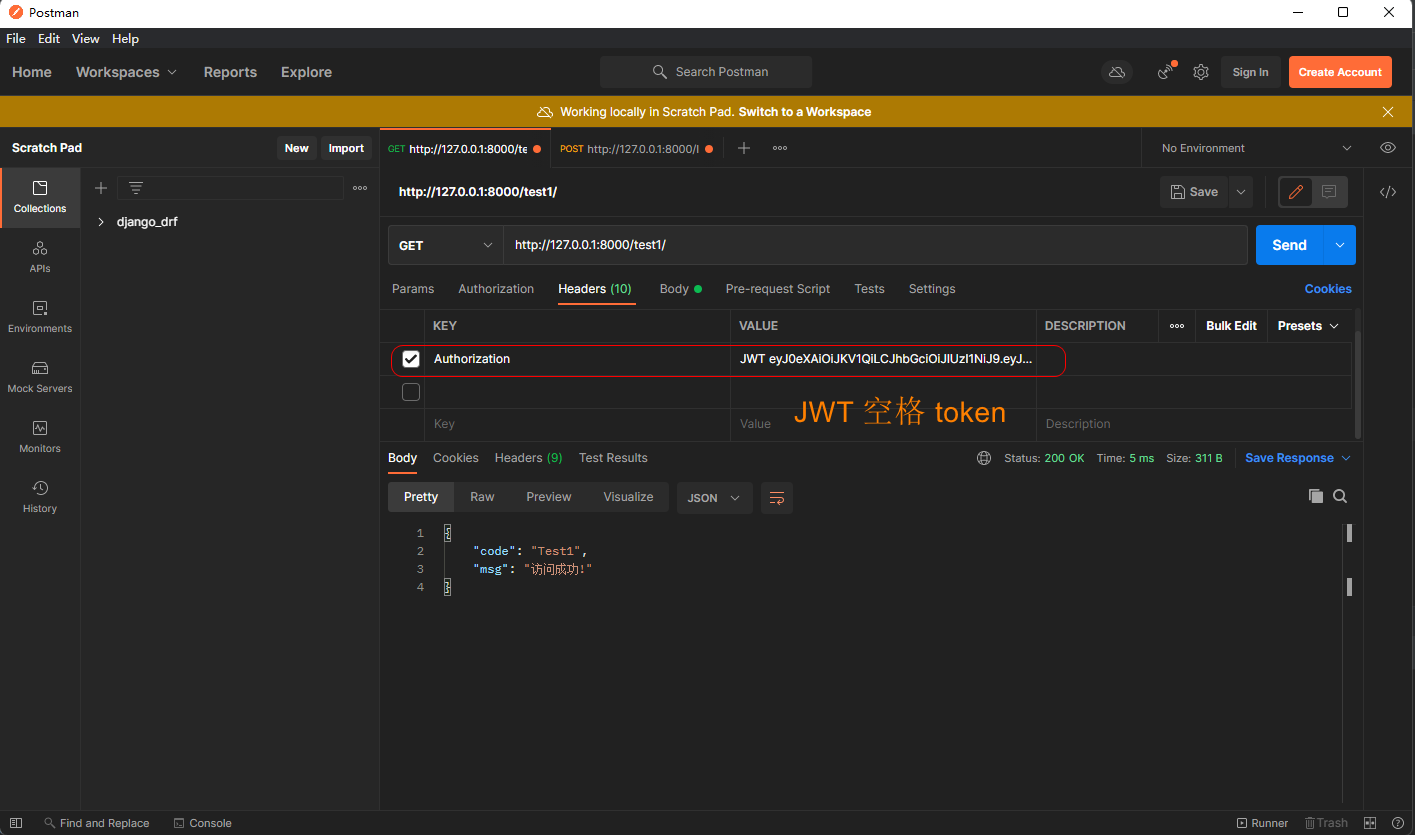Open collections panel more-options ellipsis
The width and height of the screenshot is (1415, 835).
coord(360,188)
